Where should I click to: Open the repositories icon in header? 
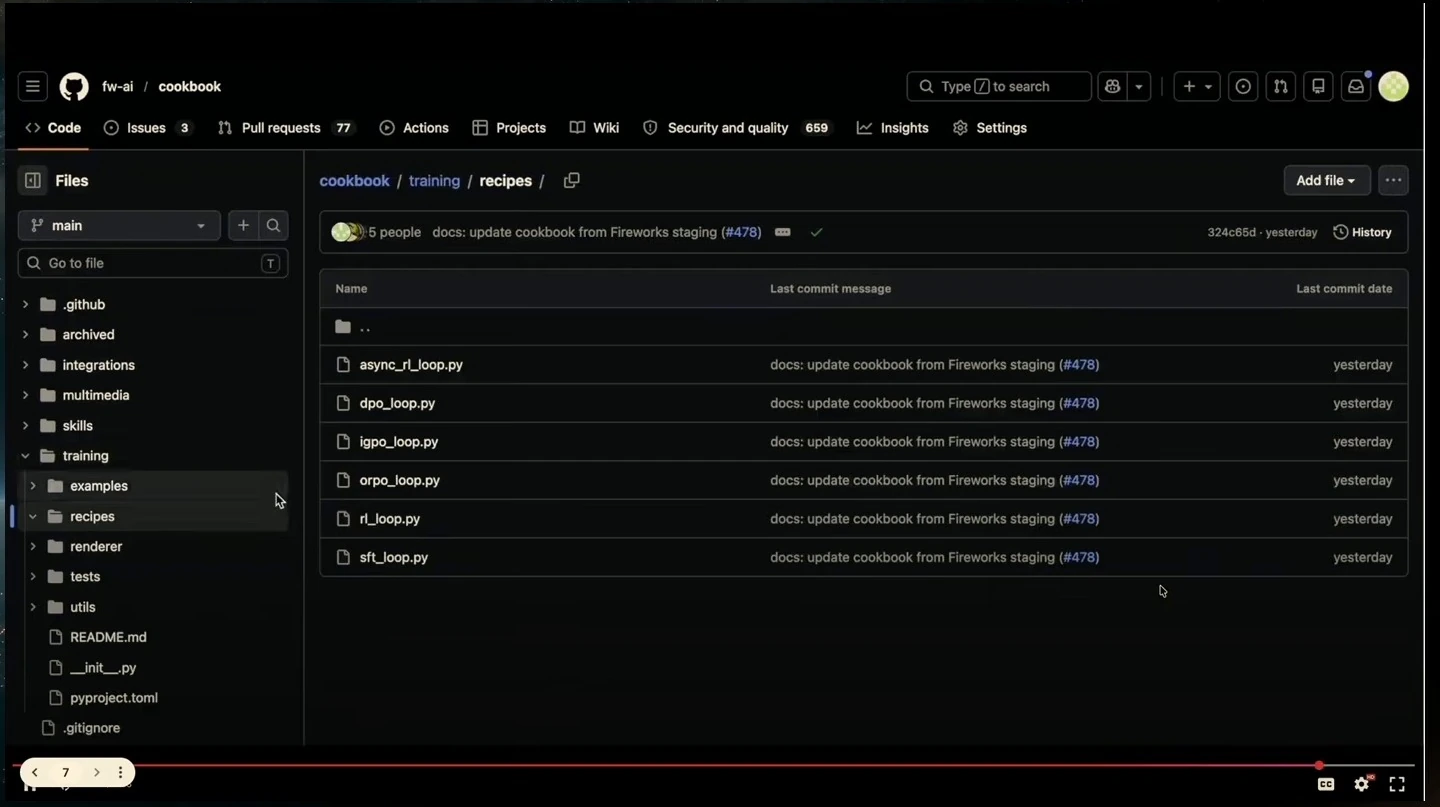click(1318, 87)
